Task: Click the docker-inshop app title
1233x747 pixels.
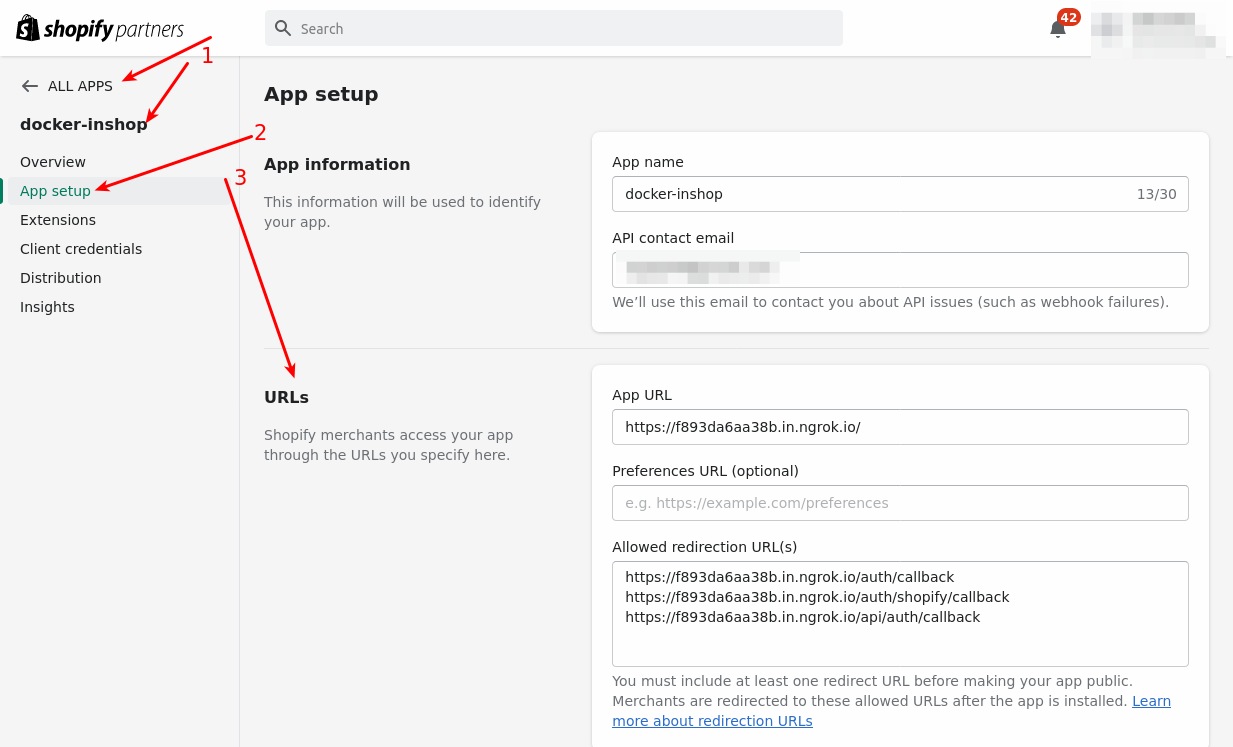Action: coord(84,125)
